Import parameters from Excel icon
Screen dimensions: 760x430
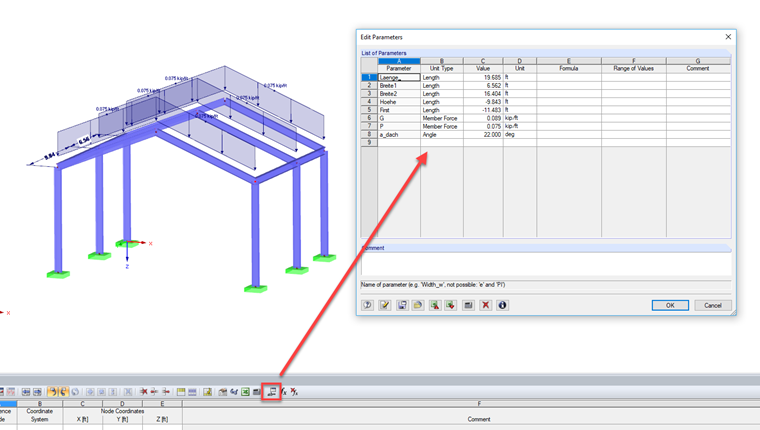[435, 305]
